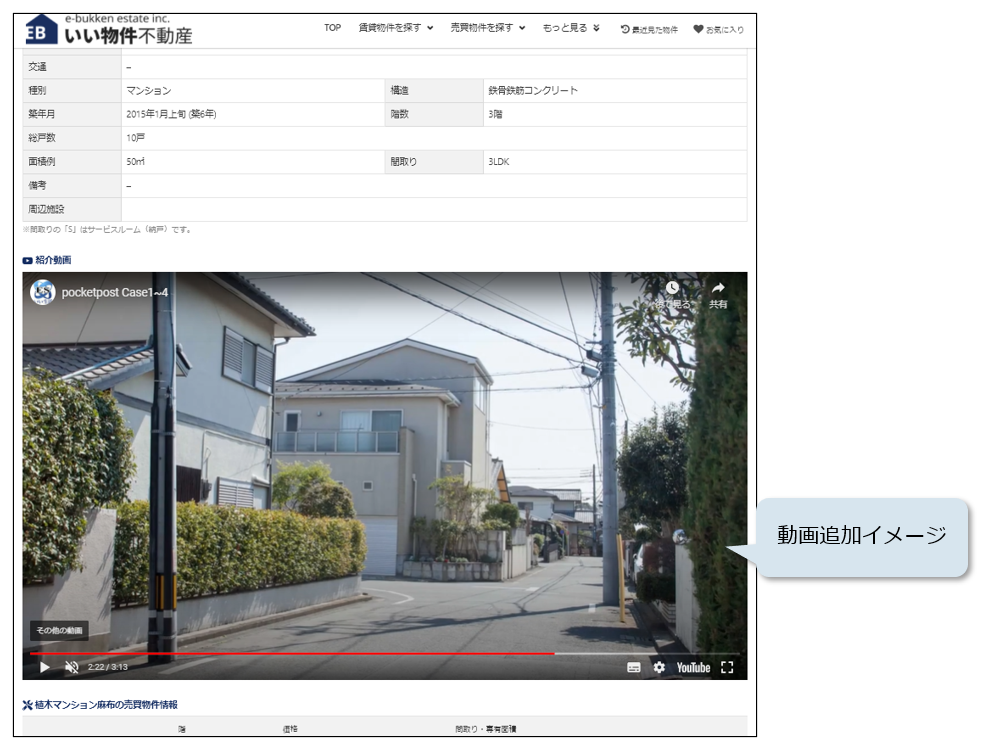Go to TOP in navigation bar

point(332,28)
